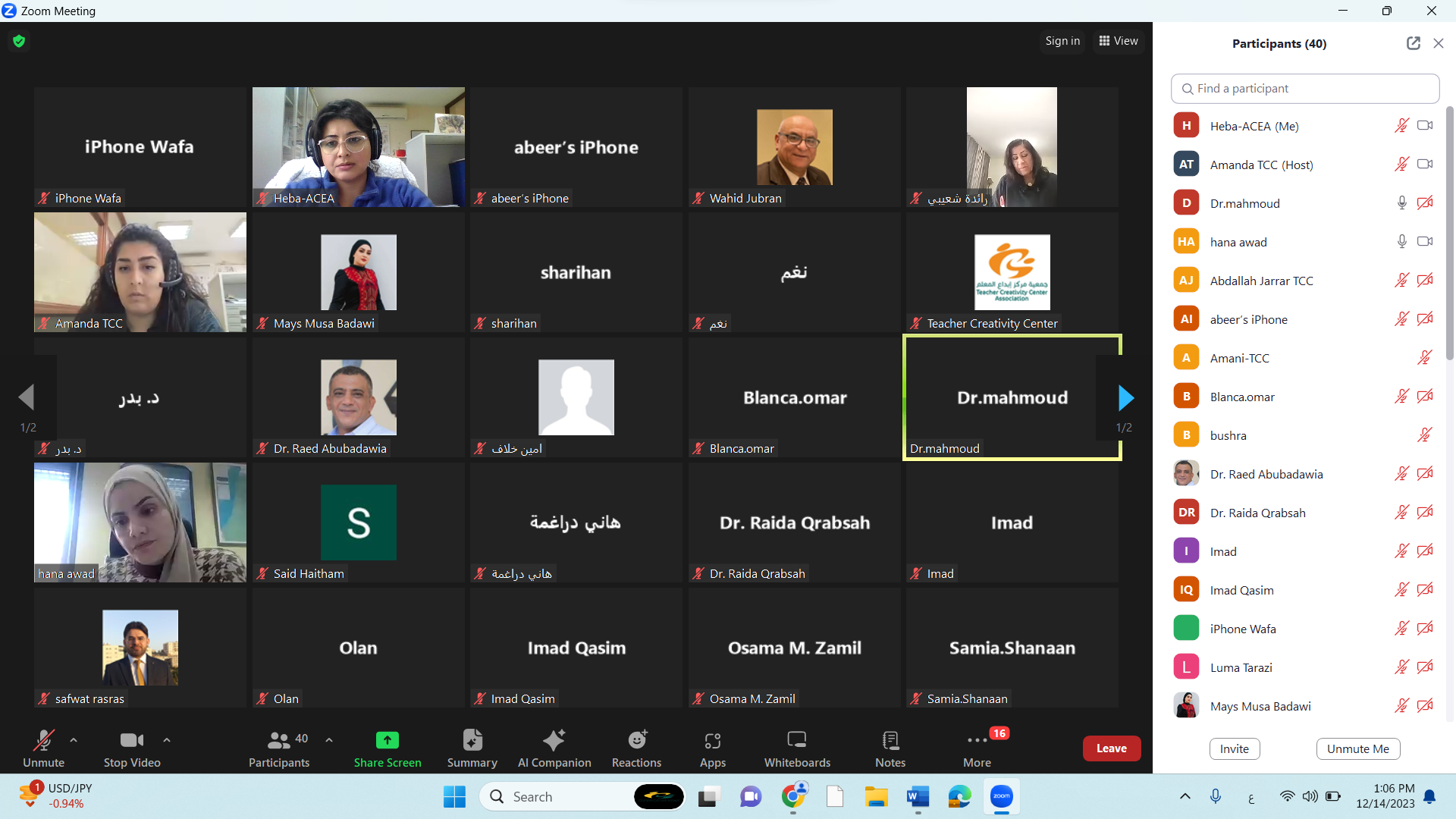Open the AI Companion sparkle icon

(x=554, y=739)
